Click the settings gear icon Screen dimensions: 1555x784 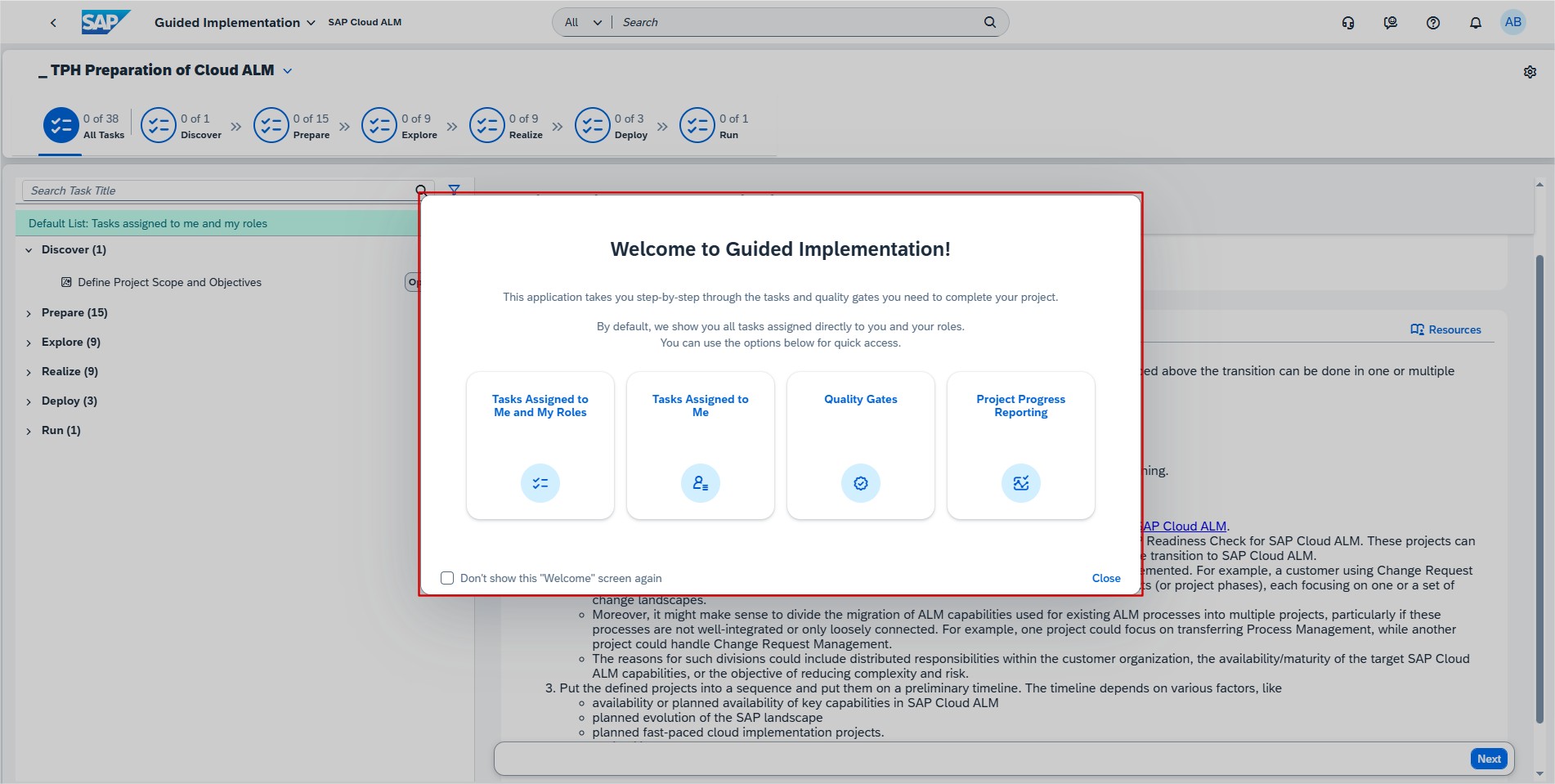coord(1530,72)
